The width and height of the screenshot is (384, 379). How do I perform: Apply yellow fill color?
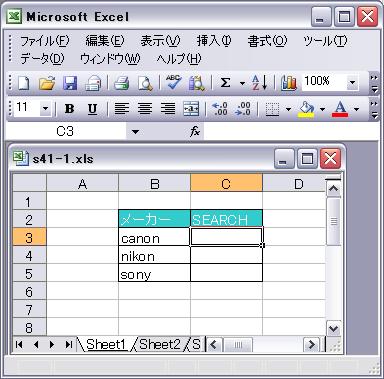pos(306,109)
